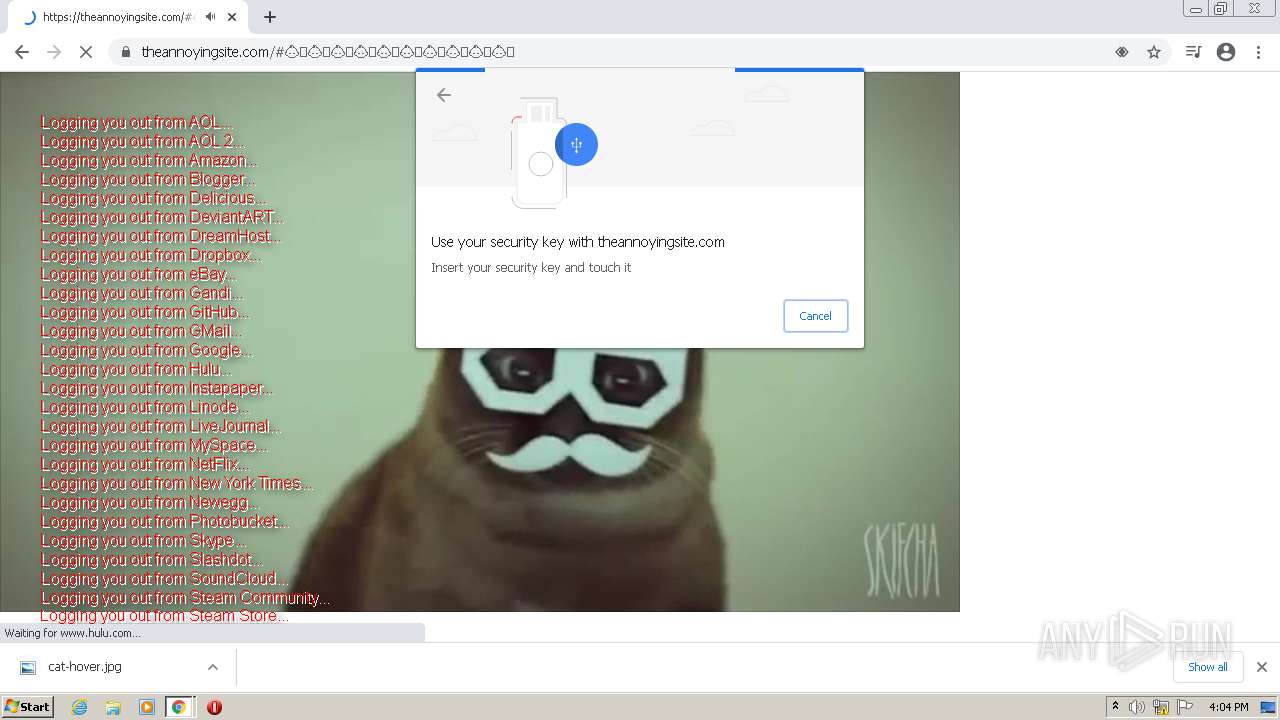Open the Chrome profile avatar
The width and height of the screenshot is (1280, 720).
click(1226, 52)
